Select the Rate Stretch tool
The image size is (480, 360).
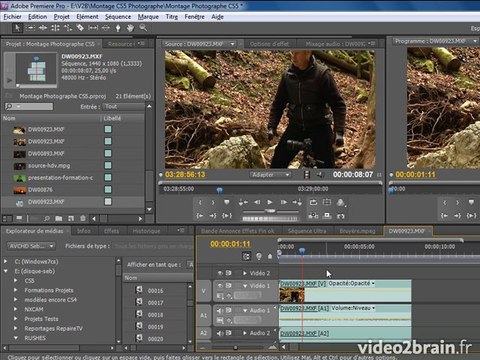click(x=68, y=28)
